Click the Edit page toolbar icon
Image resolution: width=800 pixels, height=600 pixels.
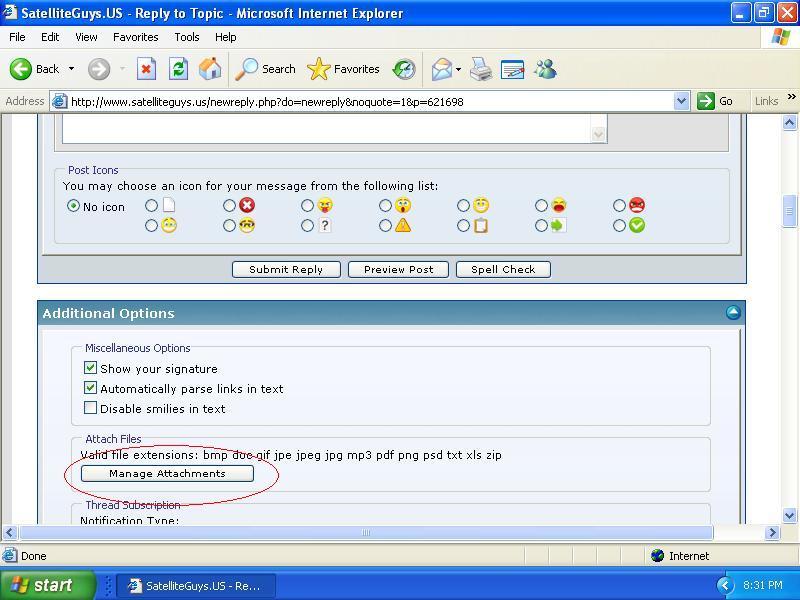[513, 69]
